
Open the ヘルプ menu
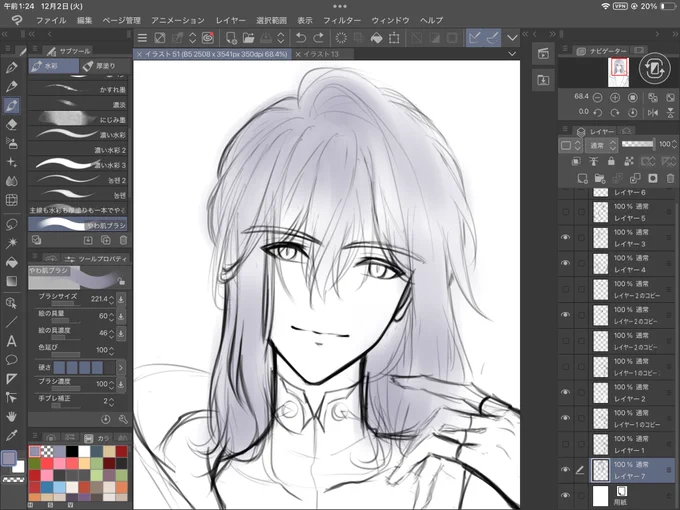432,20
